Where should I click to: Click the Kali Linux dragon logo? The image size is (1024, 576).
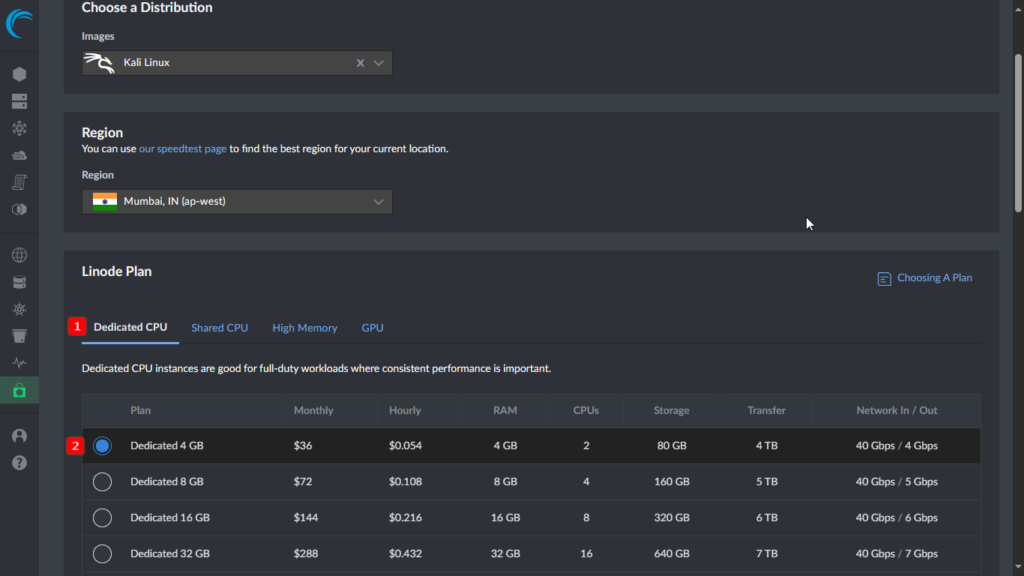[x=99, y=63]
